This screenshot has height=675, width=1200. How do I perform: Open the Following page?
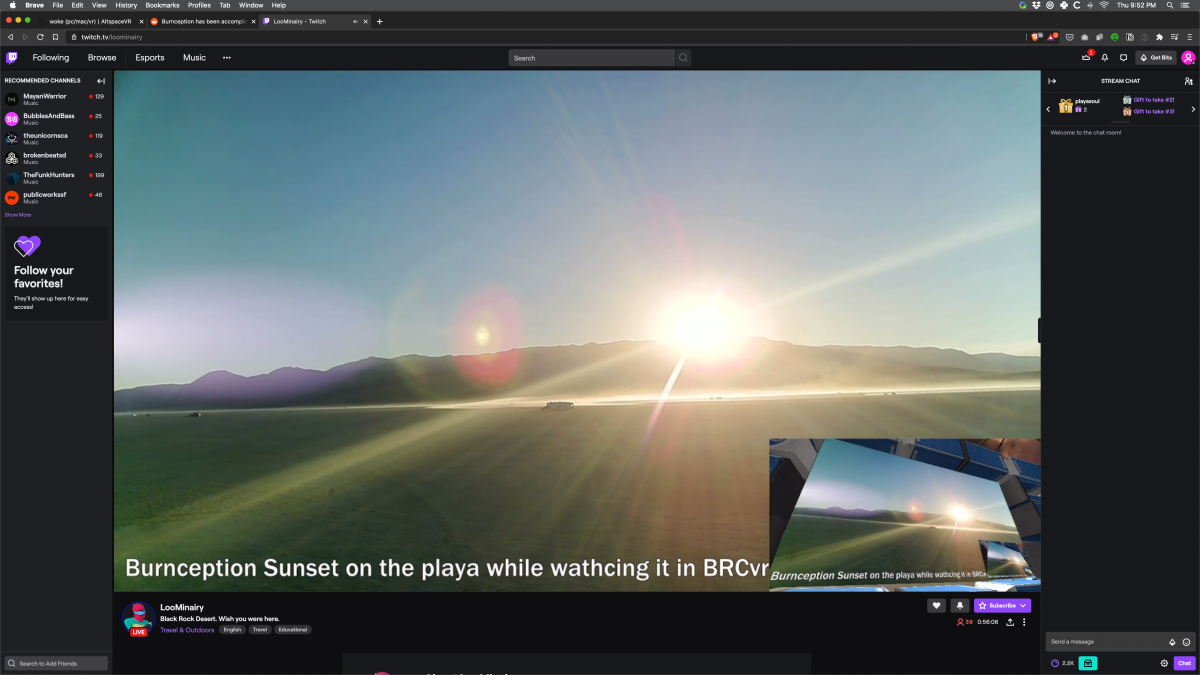[x=51, y=58]
